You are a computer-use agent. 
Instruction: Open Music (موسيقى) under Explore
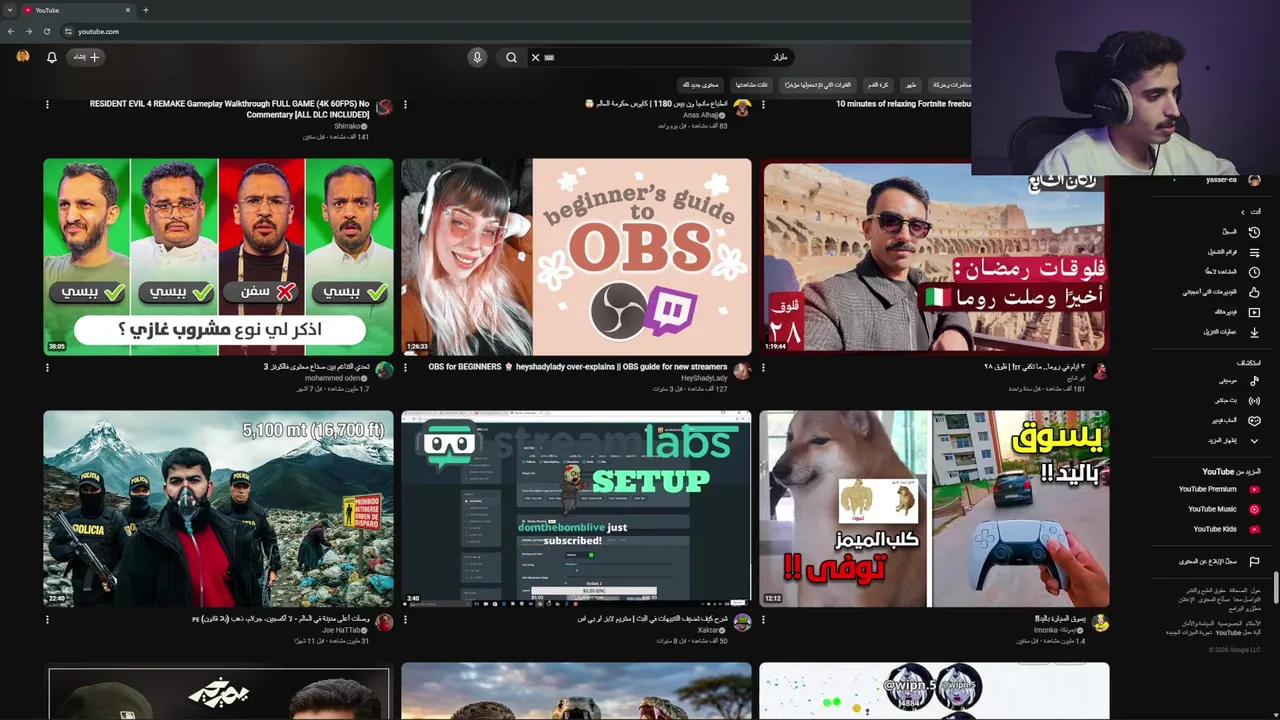click(1238, 381)
